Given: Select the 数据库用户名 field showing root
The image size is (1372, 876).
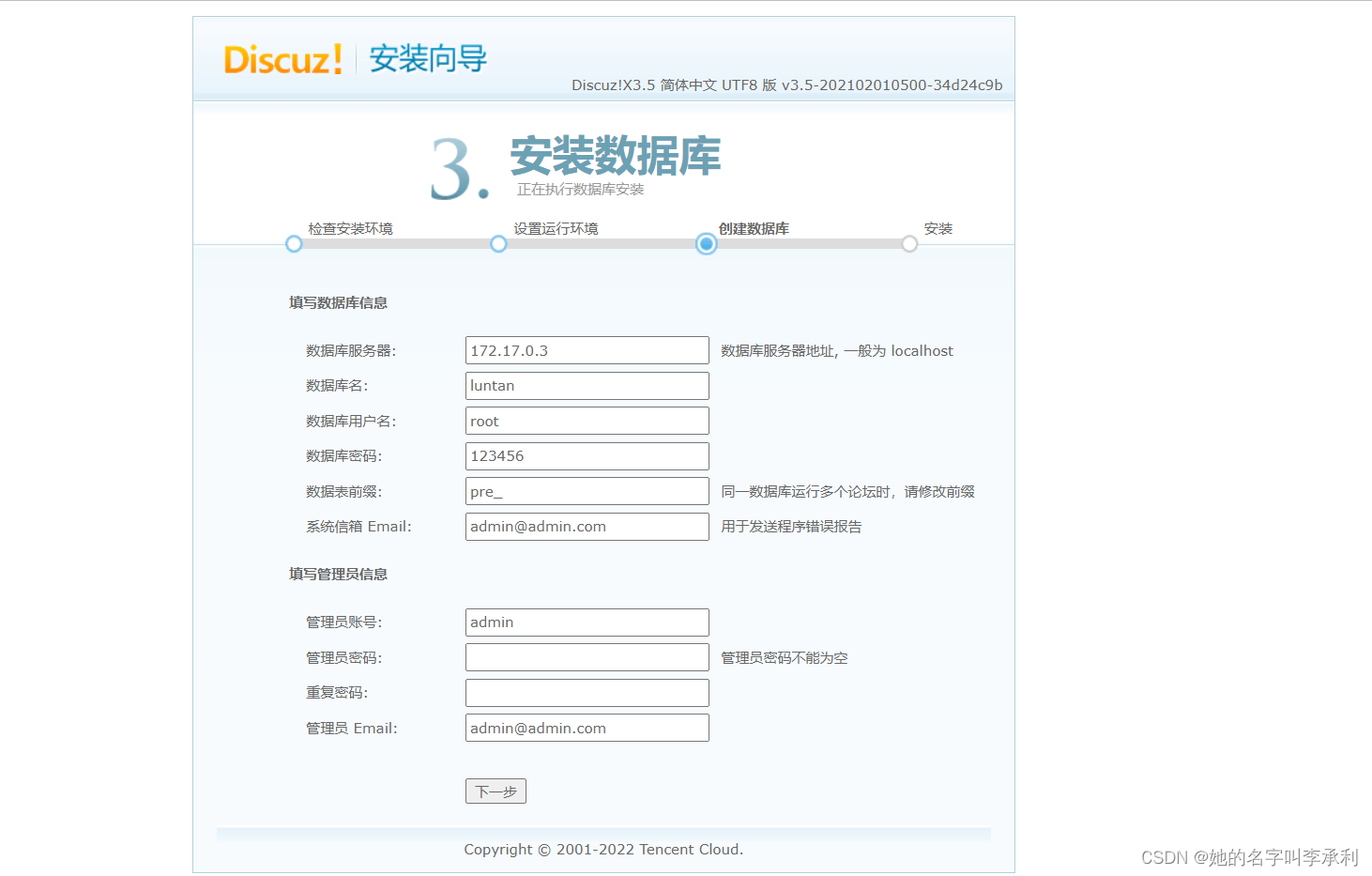Looking at the screenshot, I should [587, 420].
